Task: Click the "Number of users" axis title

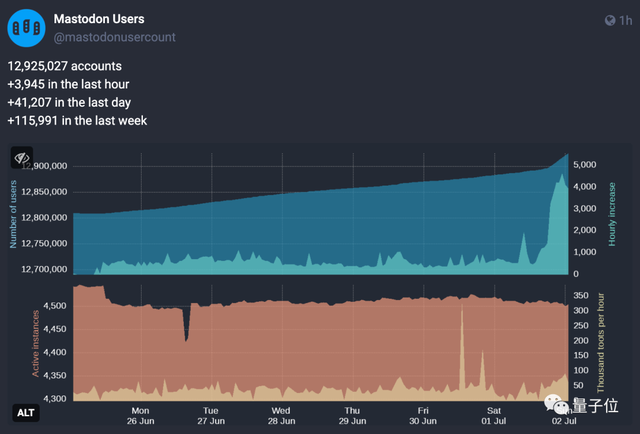Action: click(14, 220)
